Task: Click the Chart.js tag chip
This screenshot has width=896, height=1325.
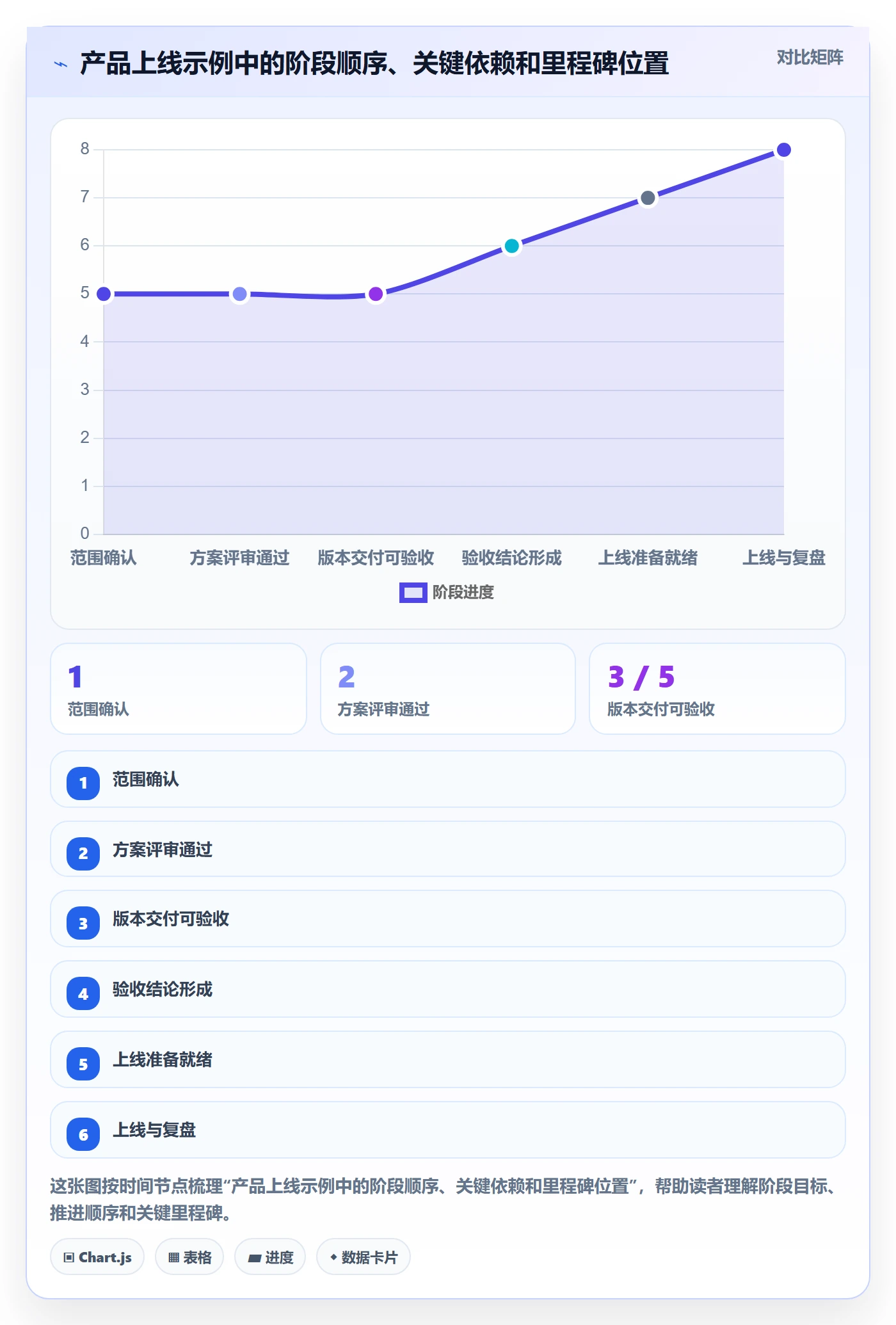Action: pyautogui.click(x=97, y=1257)
